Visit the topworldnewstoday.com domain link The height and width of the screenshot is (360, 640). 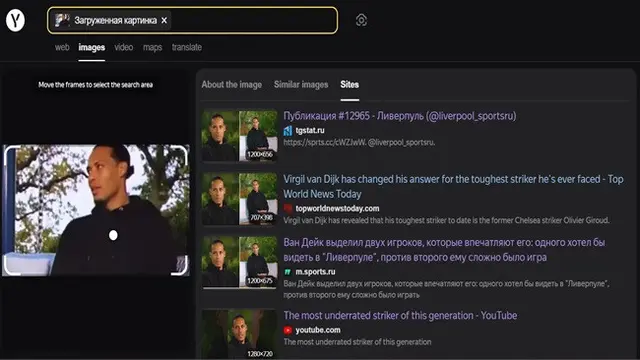coord(337,209)
